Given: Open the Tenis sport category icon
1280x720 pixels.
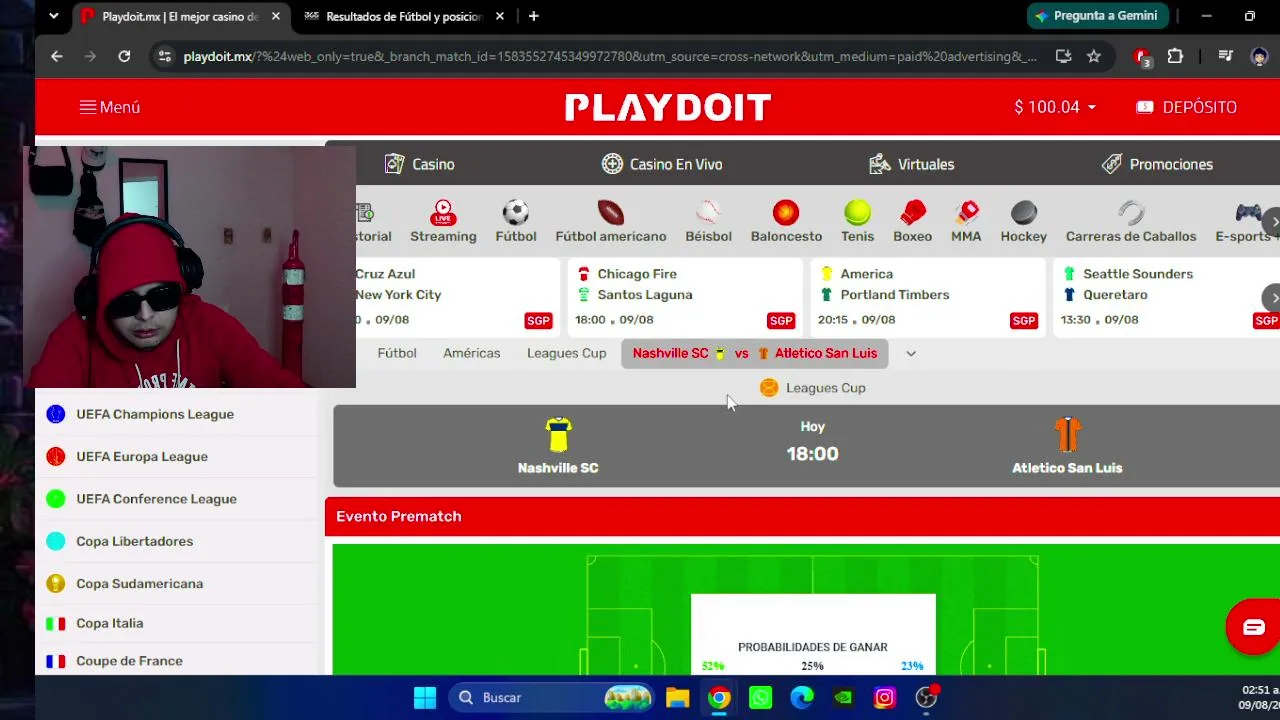Looking at the screenshot, I should (857, 212).
